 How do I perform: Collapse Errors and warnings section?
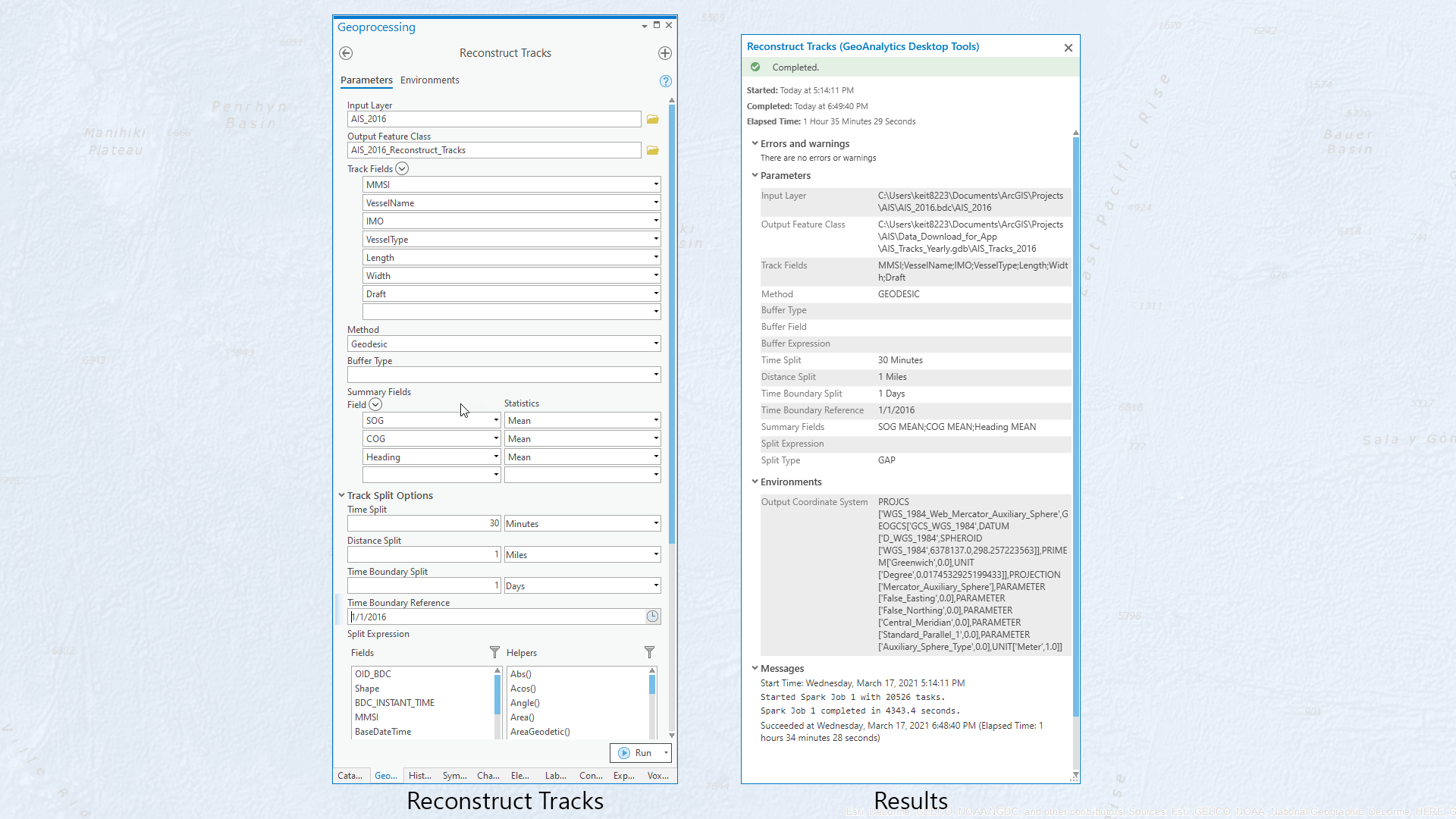pyautogui.click(x=755, y=143)
